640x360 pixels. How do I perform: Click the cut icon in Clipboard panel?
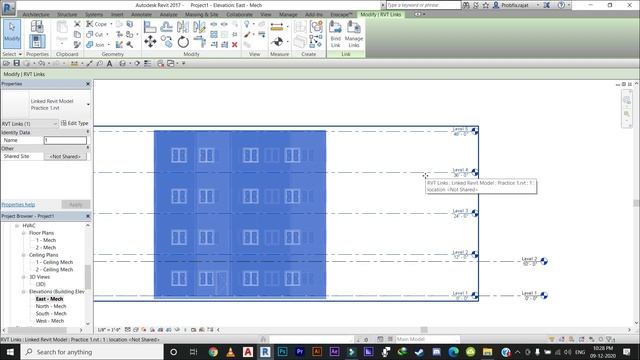click(x=77, y=24)
